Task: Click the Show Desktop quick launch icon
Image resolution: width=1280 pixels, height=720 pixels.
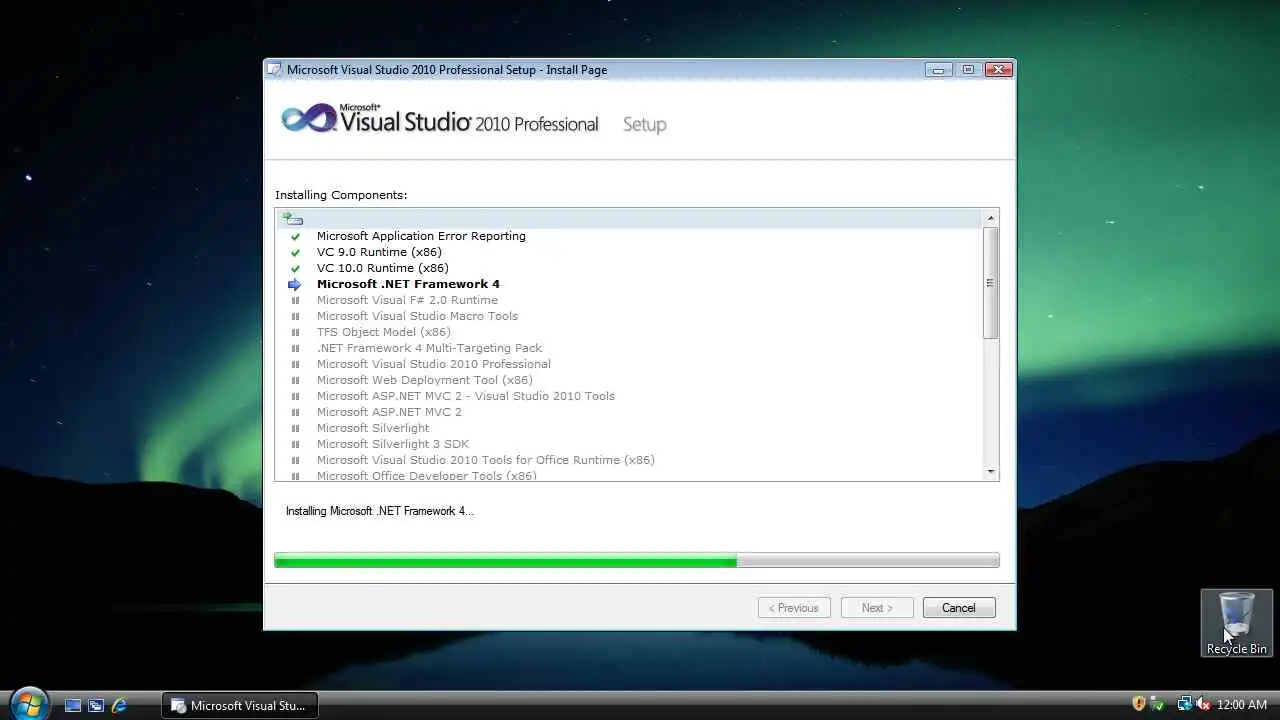Action: [73, 705]
